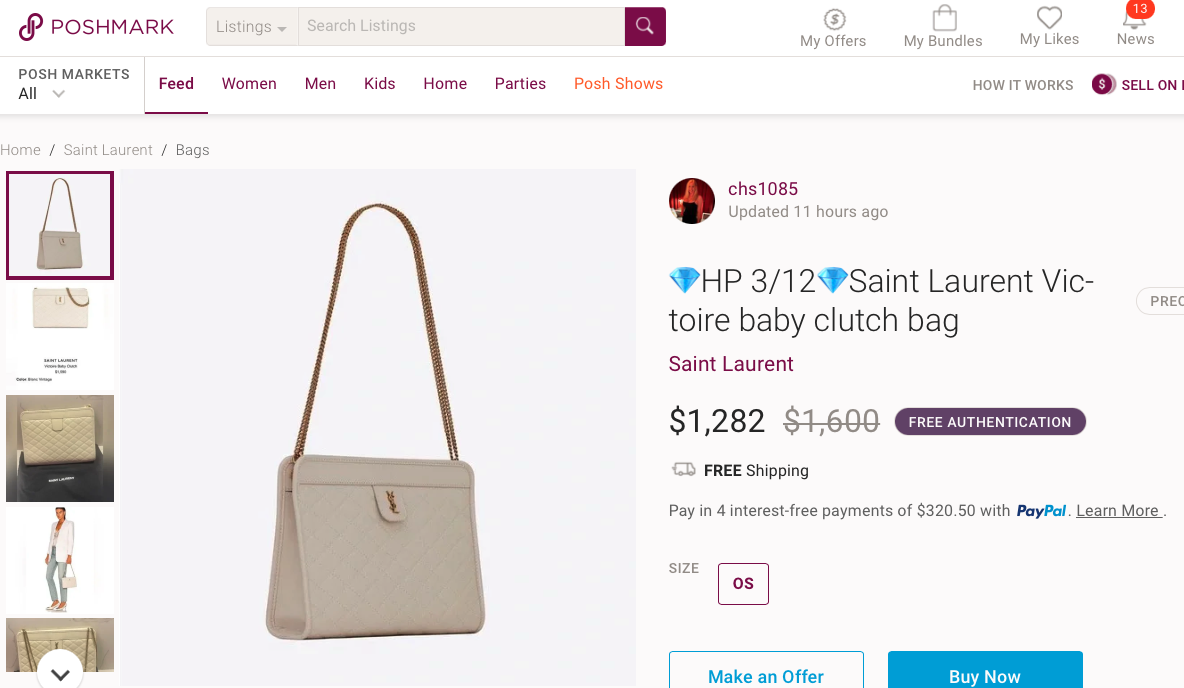The image size is (1184, 688).
Task: Click the magnifying glass search button
Action: [645, 27]
